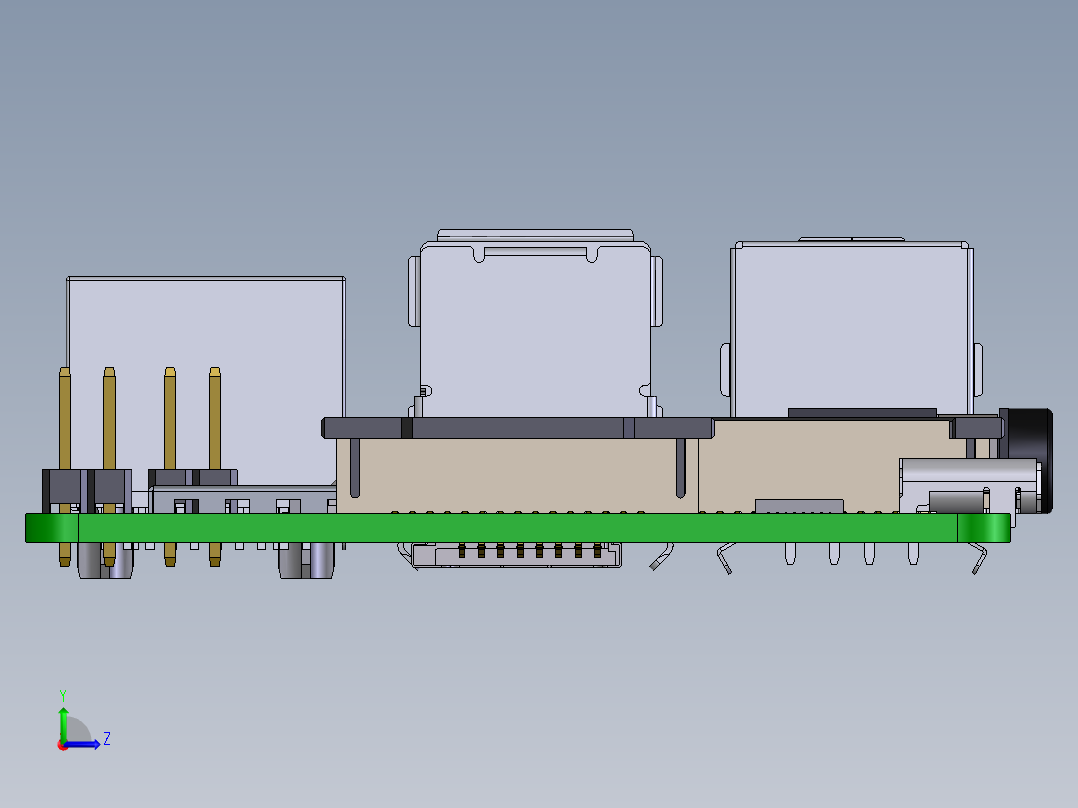Click the blue Z axis arrow of the triad
Screen dimensions: 1078x808
coord(83,744)
